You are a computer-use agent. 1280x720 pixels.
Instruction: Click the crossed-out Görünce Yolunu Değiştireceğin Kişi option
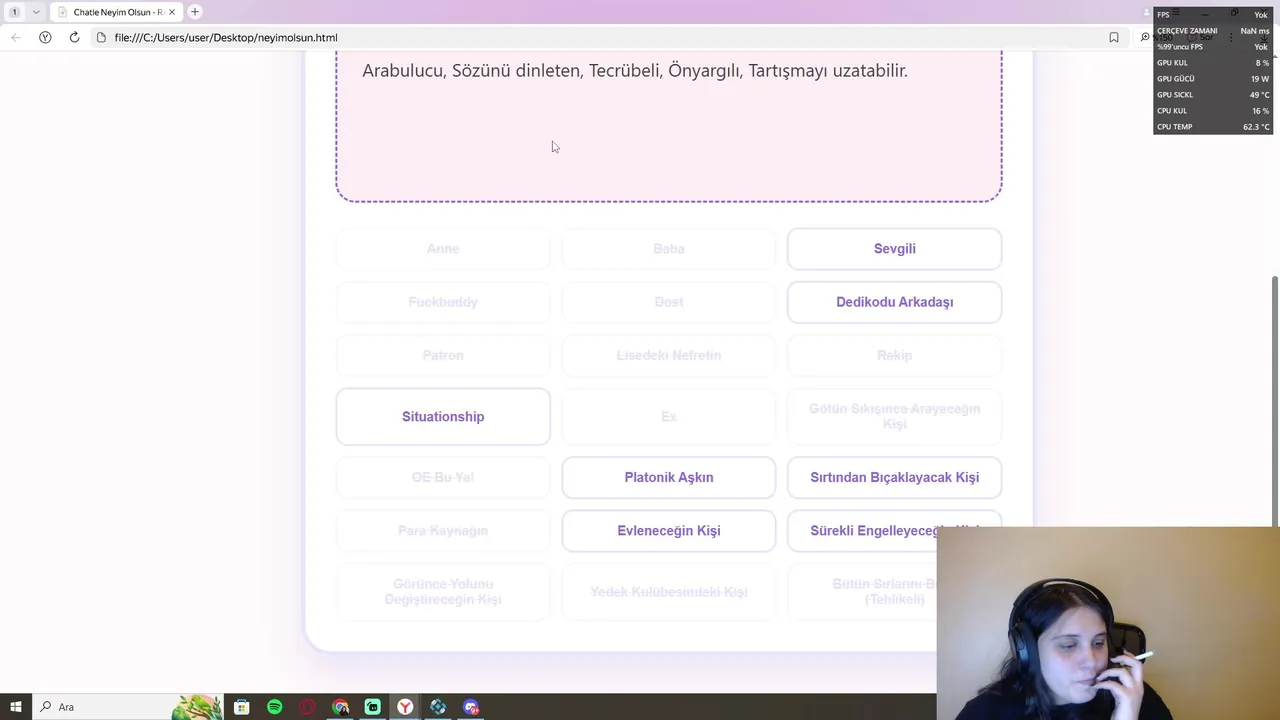(x=443, y=592)
